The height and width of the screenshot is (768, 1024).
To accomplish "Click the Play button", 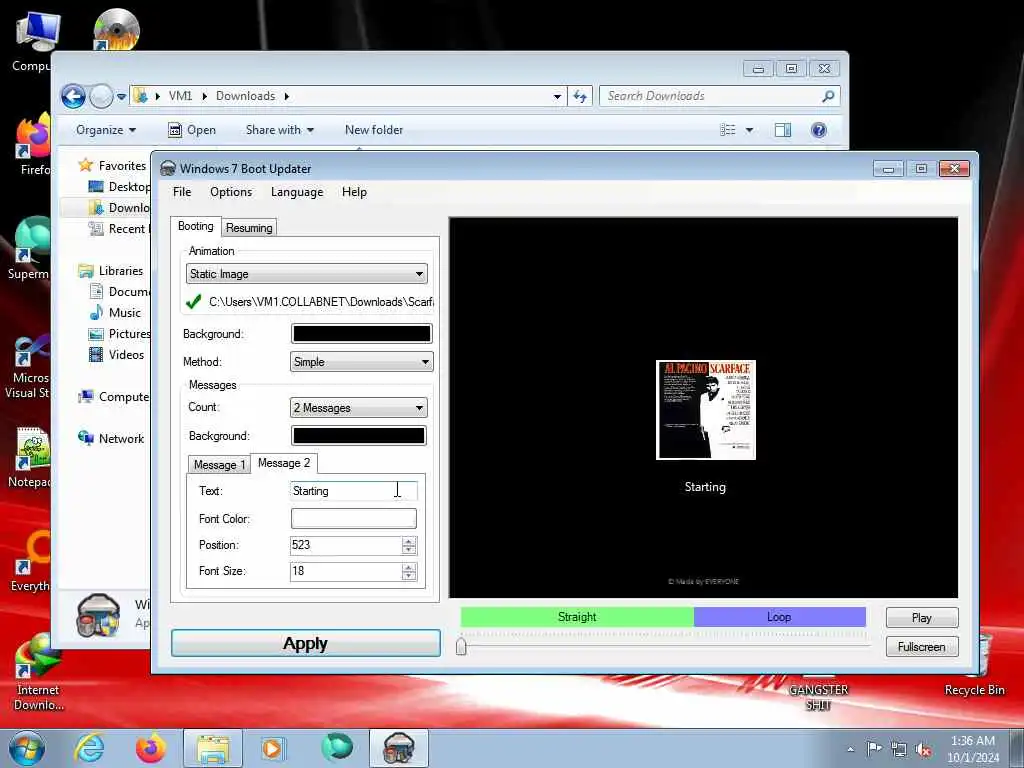I will click(x=921, y=618).
